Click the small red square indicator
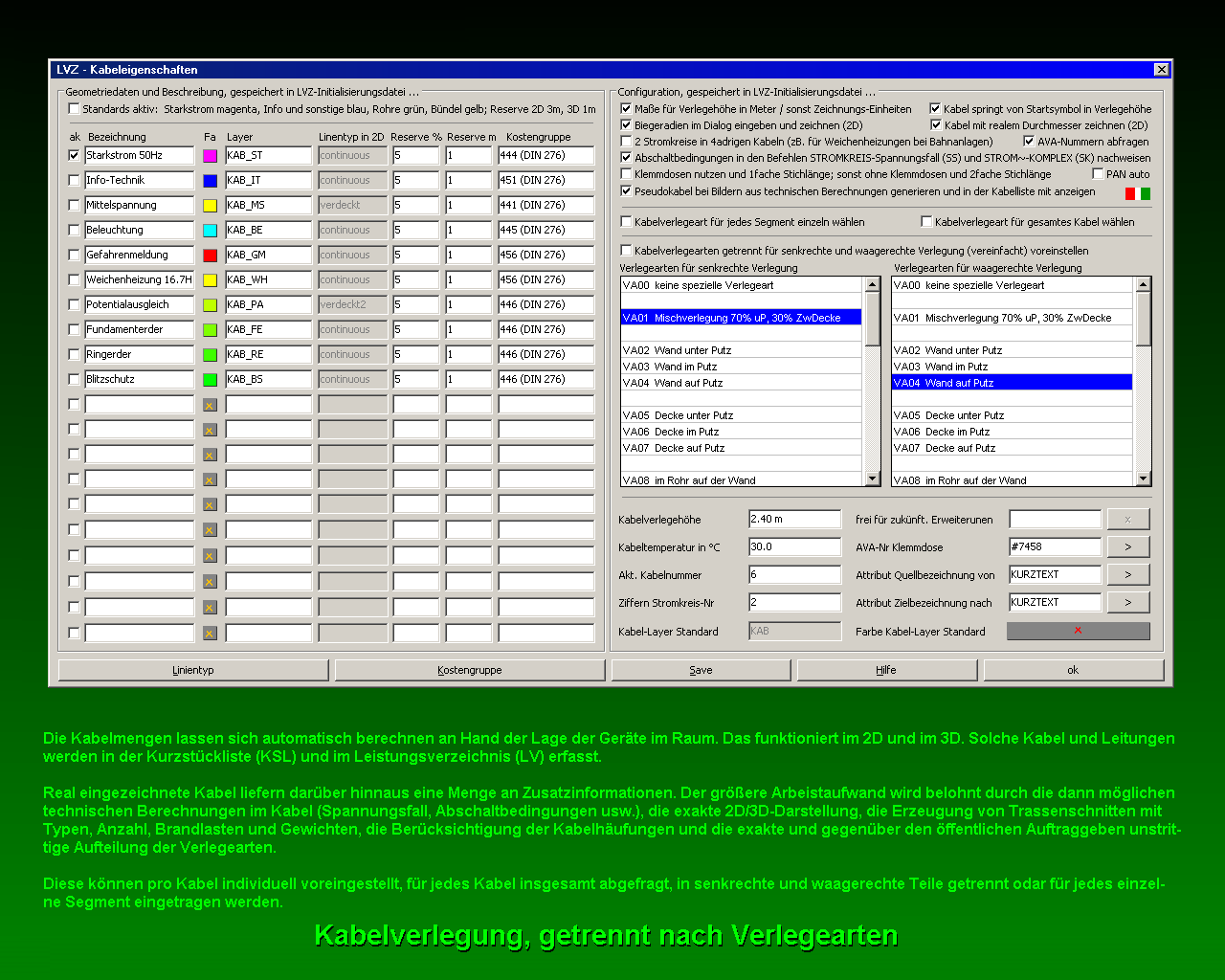1225x980 pixels. 1130,193
